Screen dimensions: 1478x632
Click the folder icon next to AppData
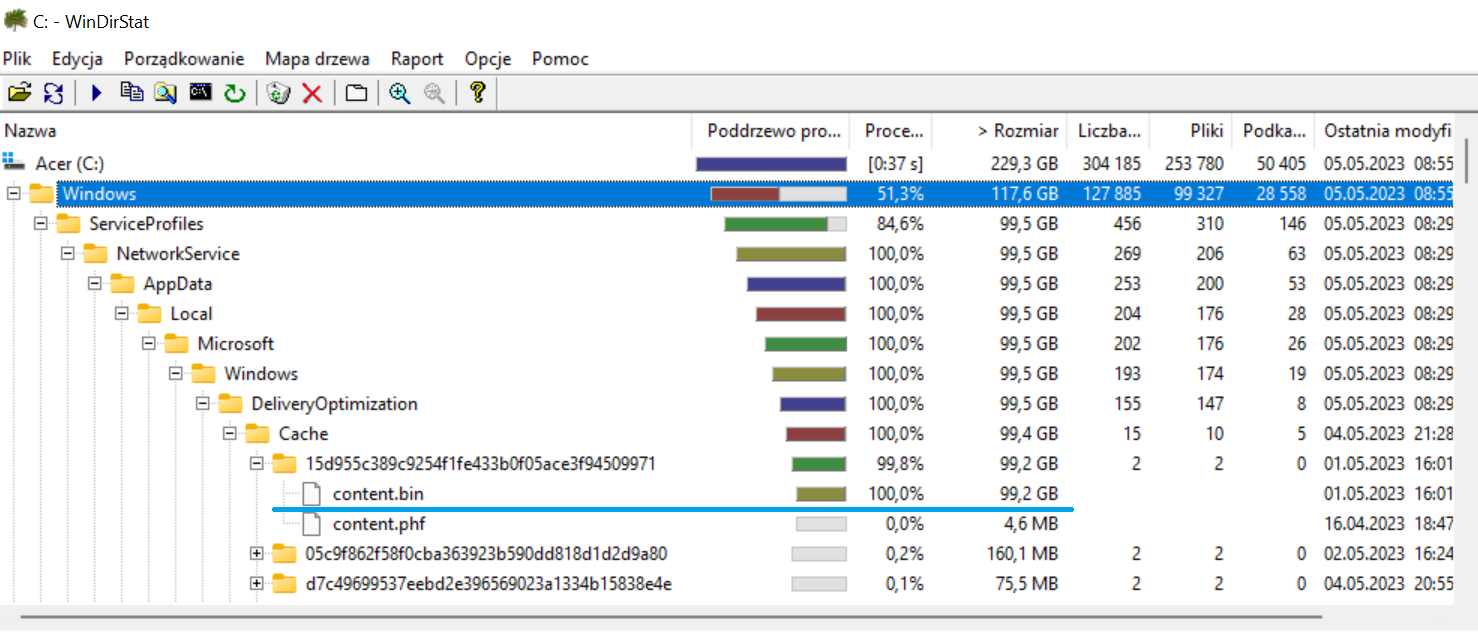(123, 283)
